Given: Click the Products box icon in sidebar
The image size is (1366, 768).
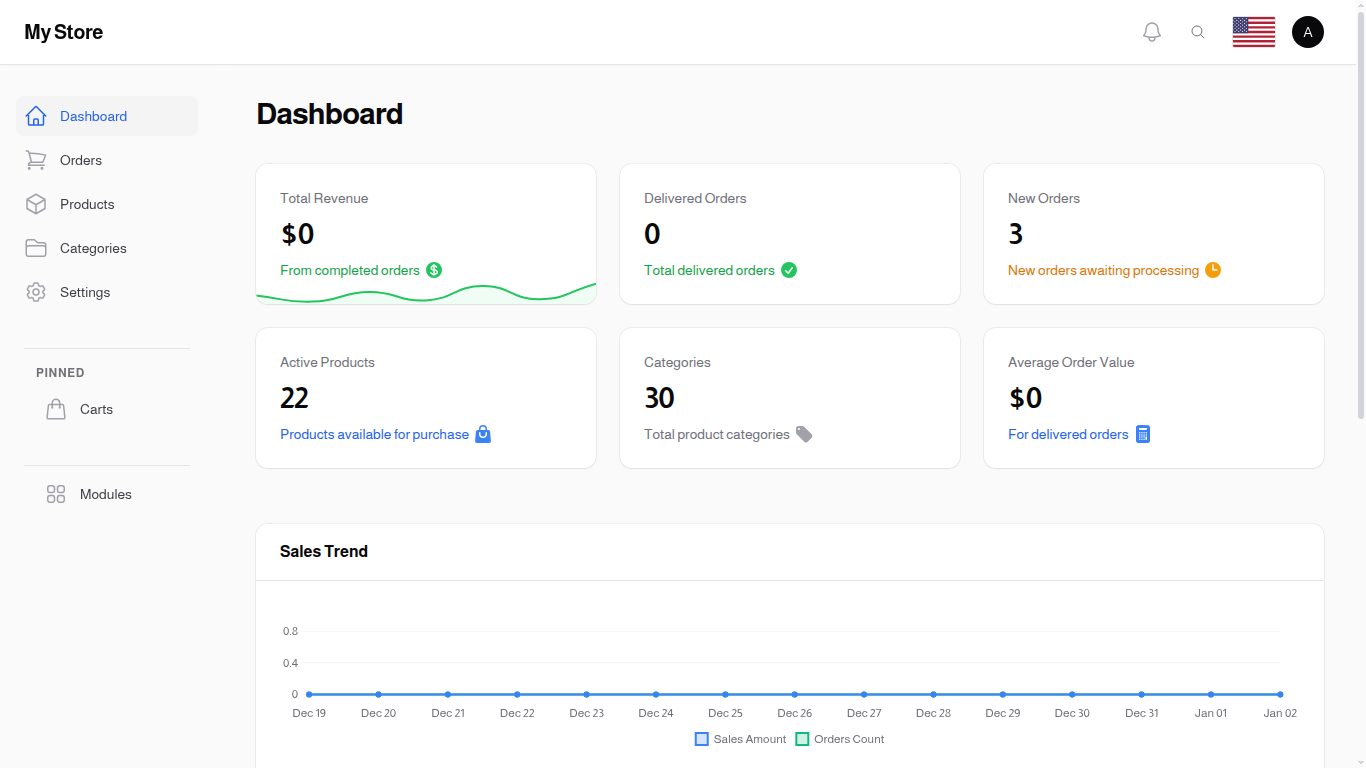Looking at the screenshot, I should [x=36, y=204].
